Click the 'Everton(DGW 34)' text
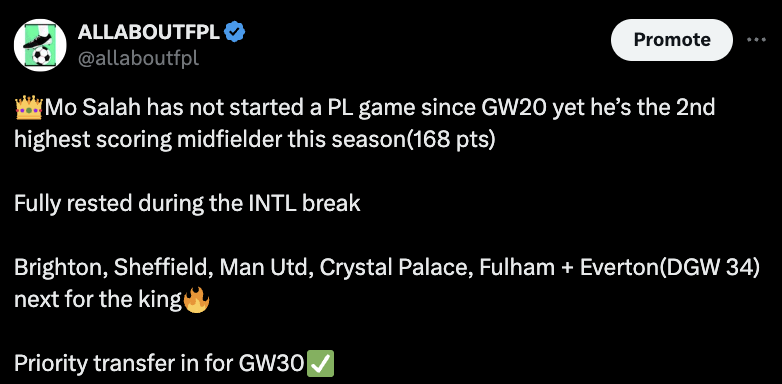 click(x=672, y=268)
